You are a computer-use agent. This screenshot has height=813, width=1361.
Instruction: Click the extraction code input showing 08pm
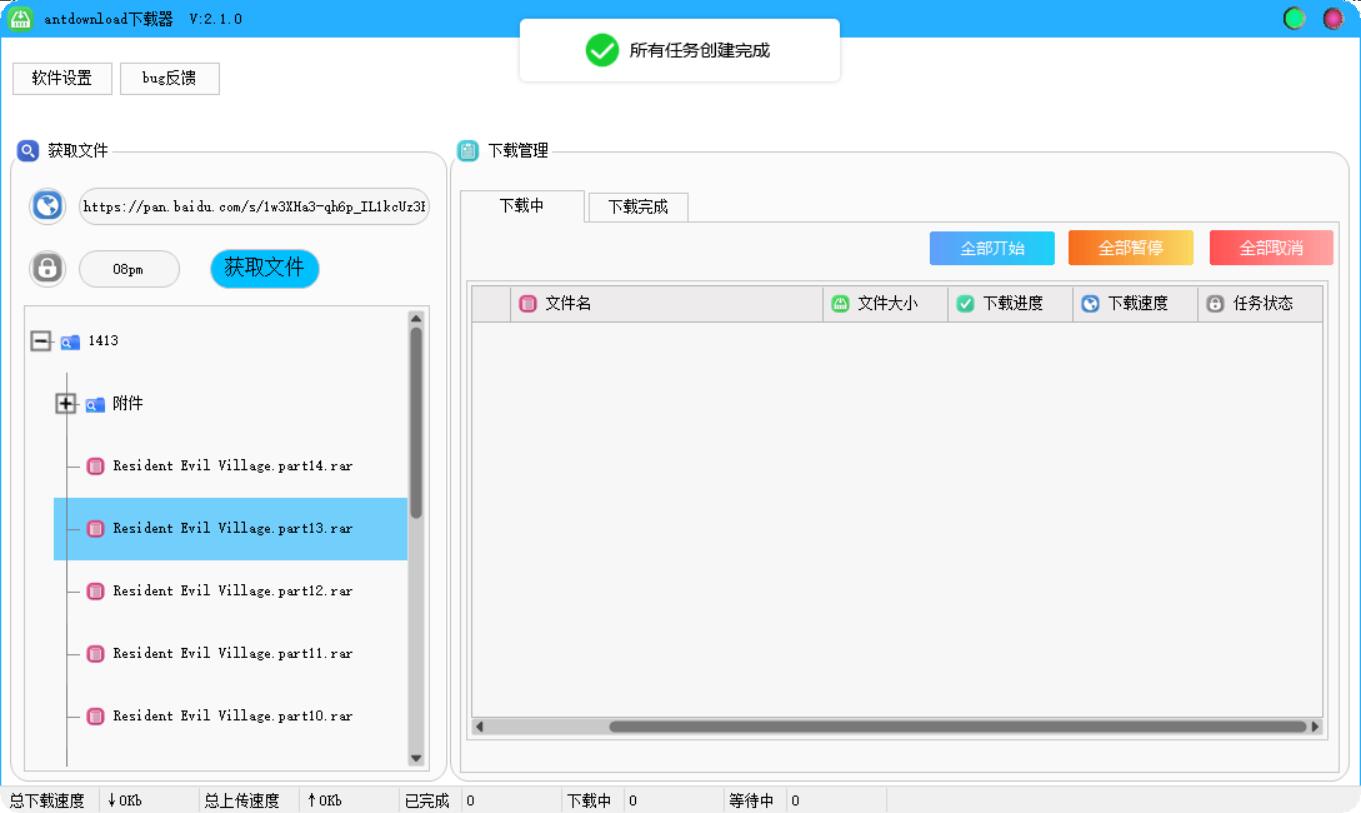[130, 268]
